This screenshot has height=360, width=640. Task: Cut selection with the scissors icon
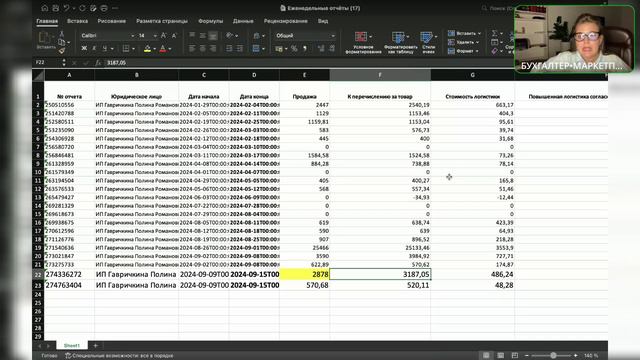coord(62,34)
